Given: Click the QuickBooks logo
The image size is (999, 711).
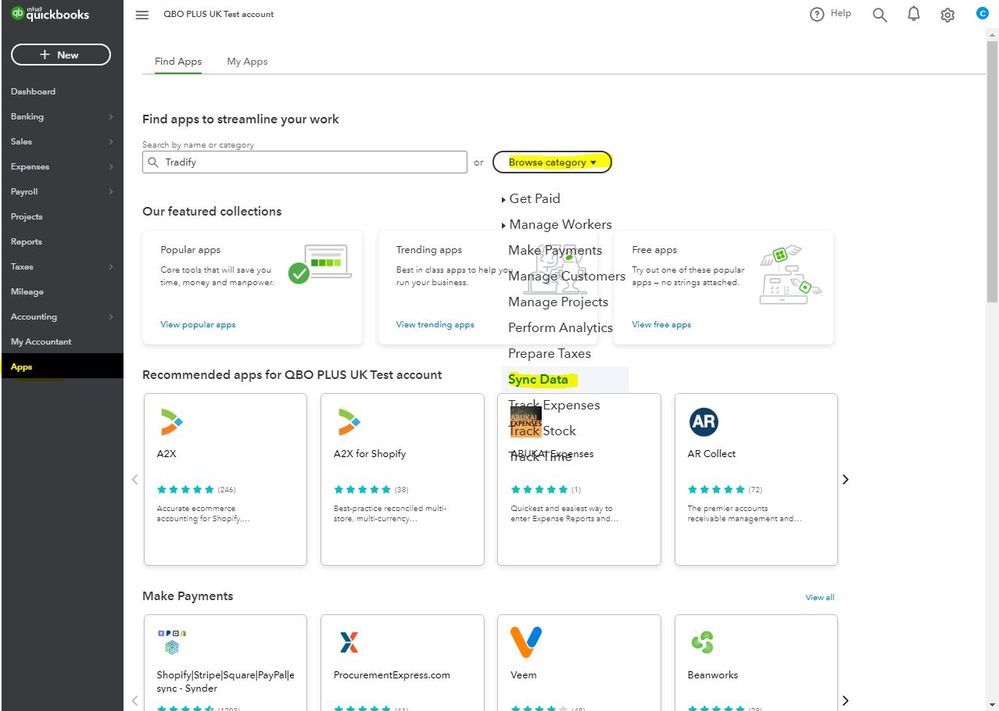Looking at the screenshot, I should click(50, 14).
